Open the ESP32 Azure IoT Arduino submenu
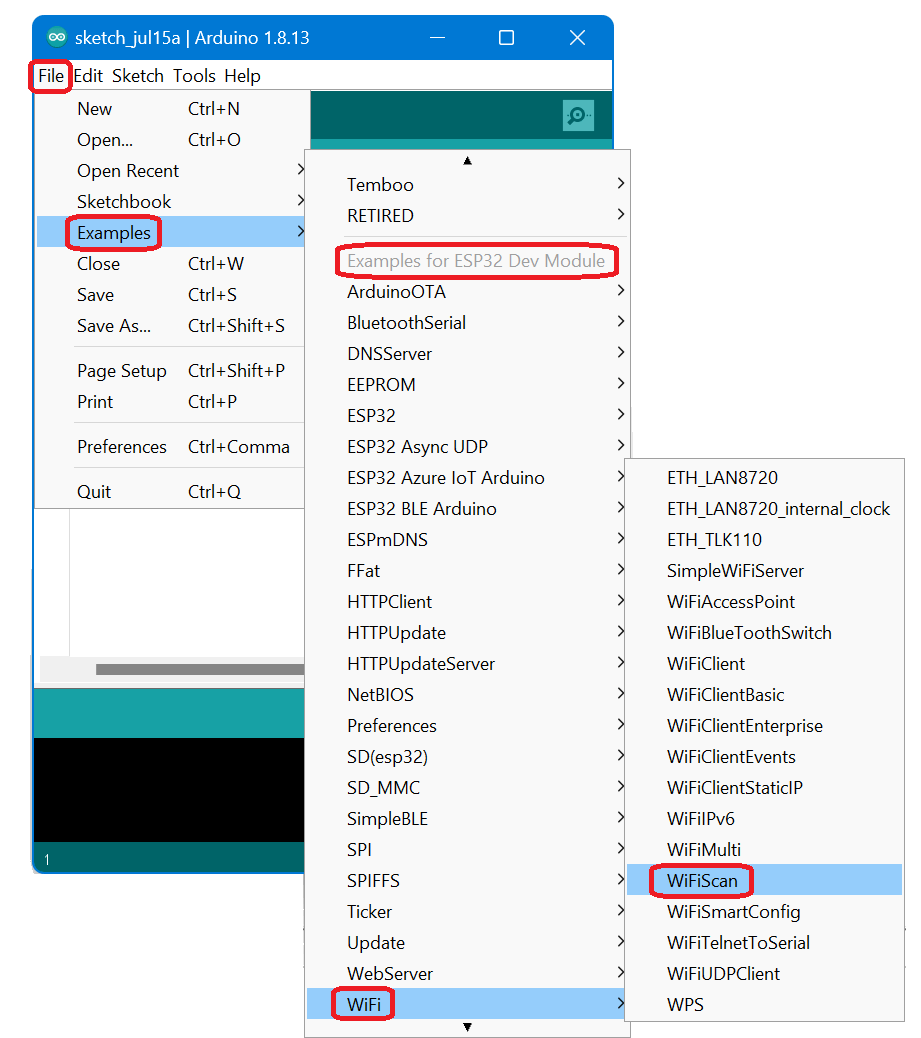Screen dimensions: 921x1038 (467, 478)
